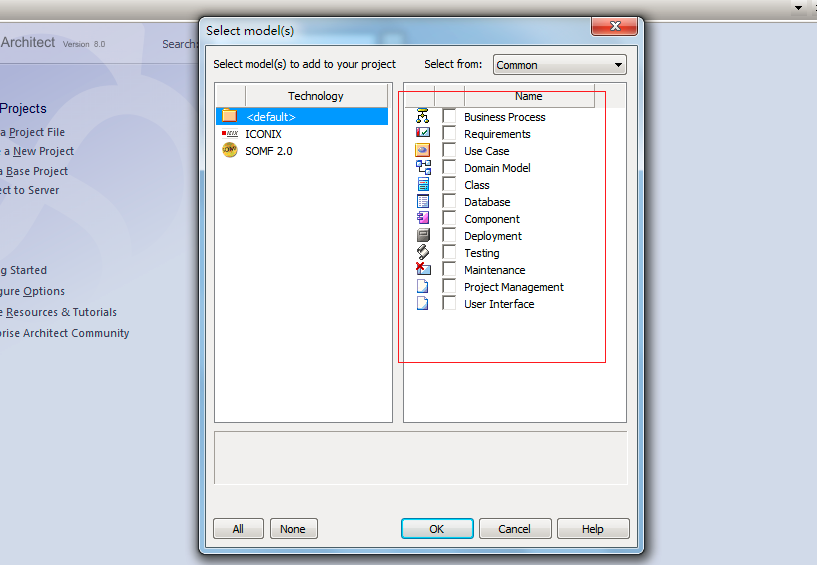Click the Project File link on Start Page
Viewport: 817px width, 565px height.
[x=32, y=132]
